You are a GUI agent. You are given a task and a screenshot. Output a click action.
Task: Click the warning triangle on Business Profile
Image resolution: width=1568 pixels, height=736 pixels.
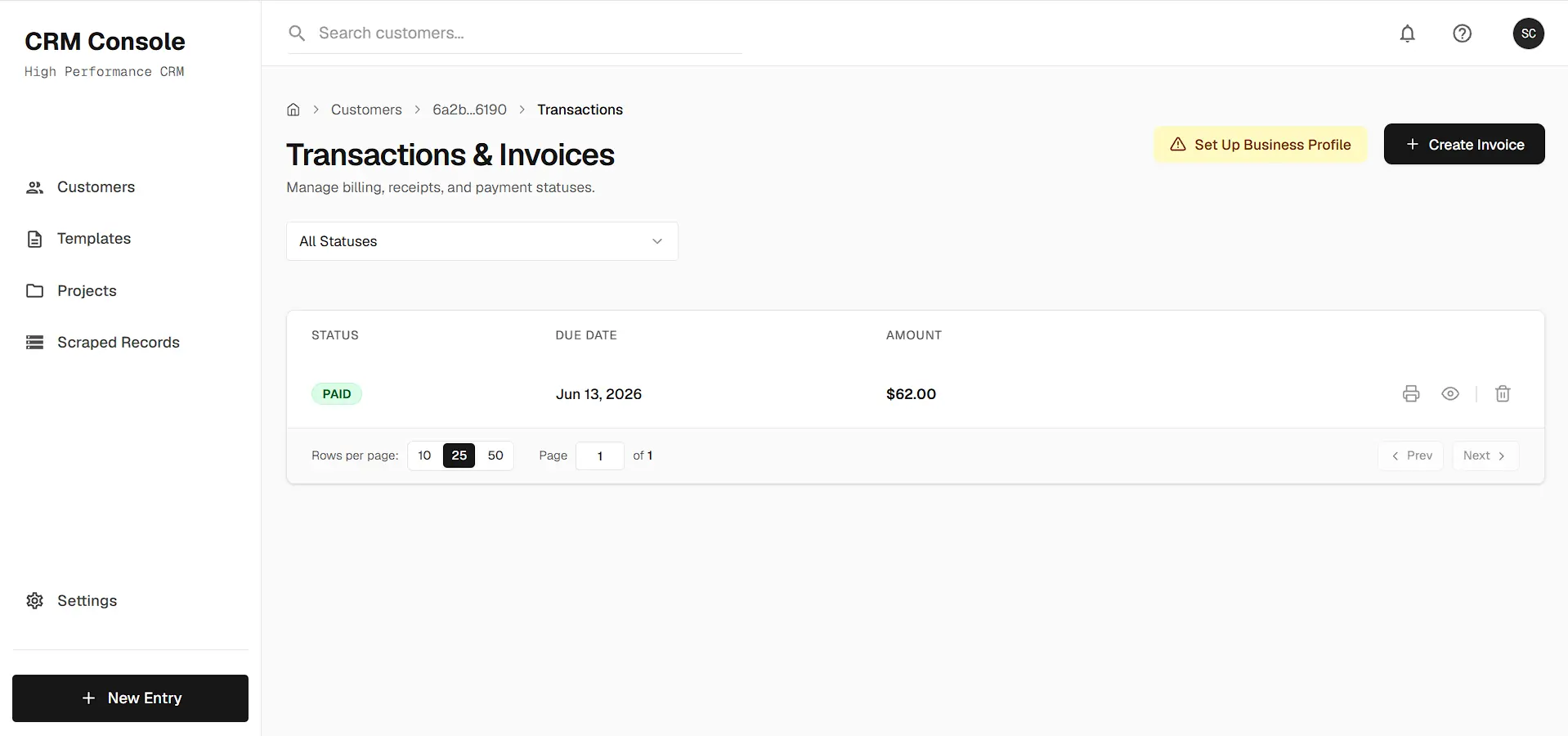[1178, 145]
